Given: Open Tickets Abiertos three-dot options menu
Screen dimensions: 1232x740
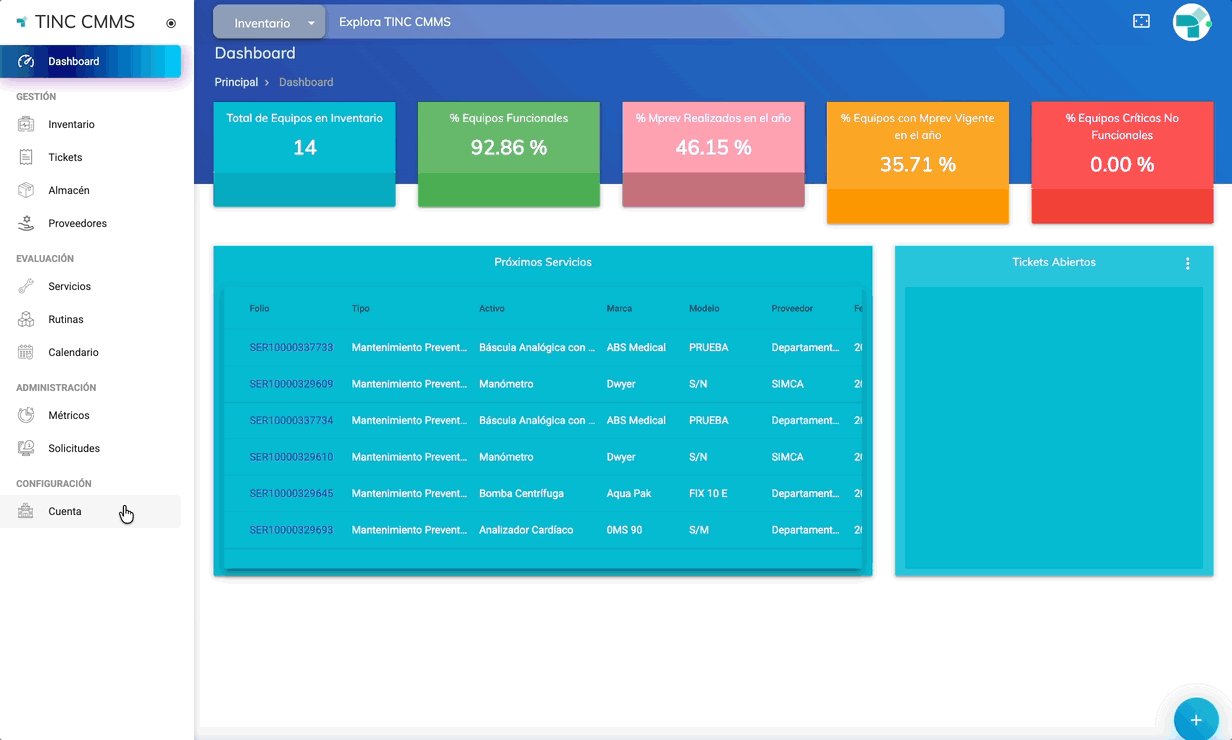Looking at the screenshot, I should pos(1187,264).
